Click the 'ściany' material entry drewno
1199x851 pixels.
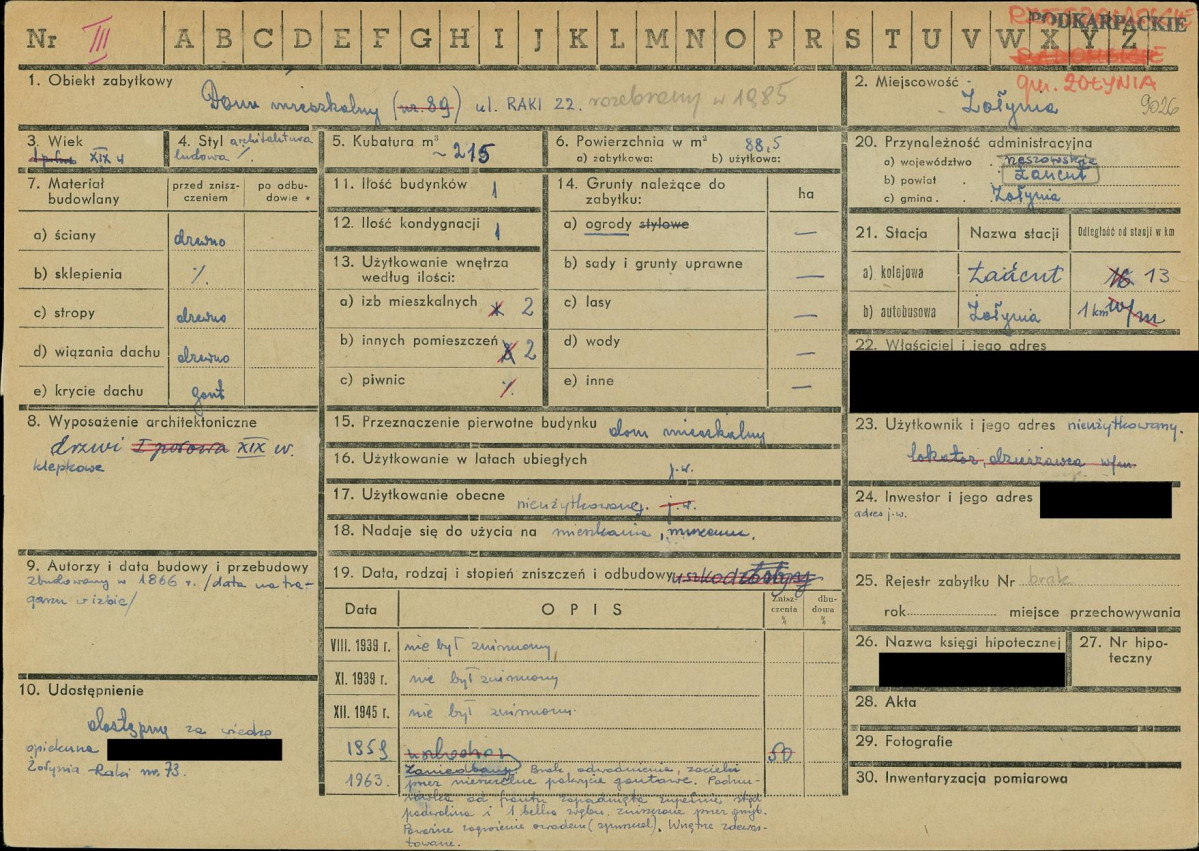(x=200, y=239)
